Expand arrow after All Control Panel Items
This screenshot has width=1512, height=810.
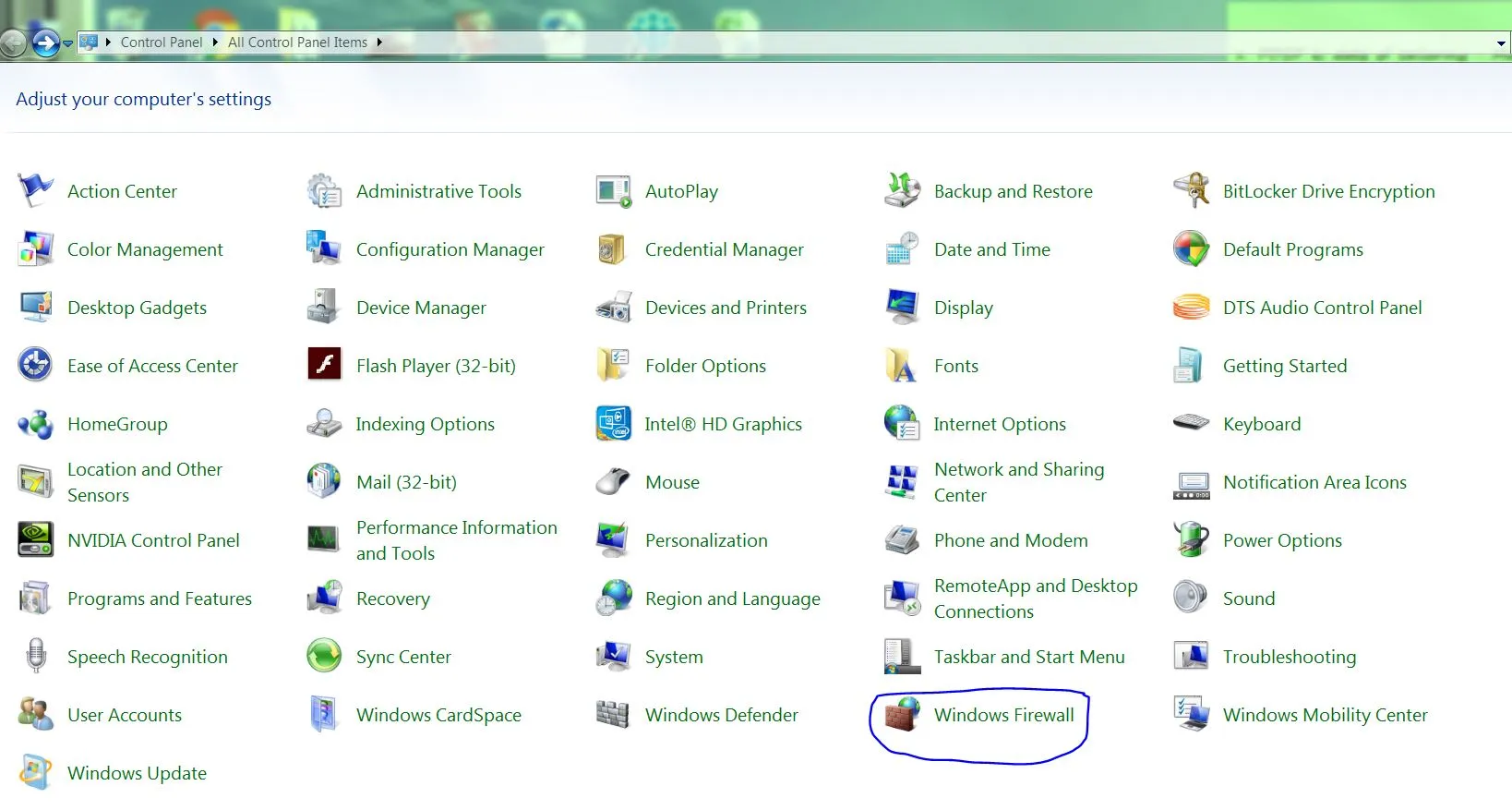pos(378,42)
